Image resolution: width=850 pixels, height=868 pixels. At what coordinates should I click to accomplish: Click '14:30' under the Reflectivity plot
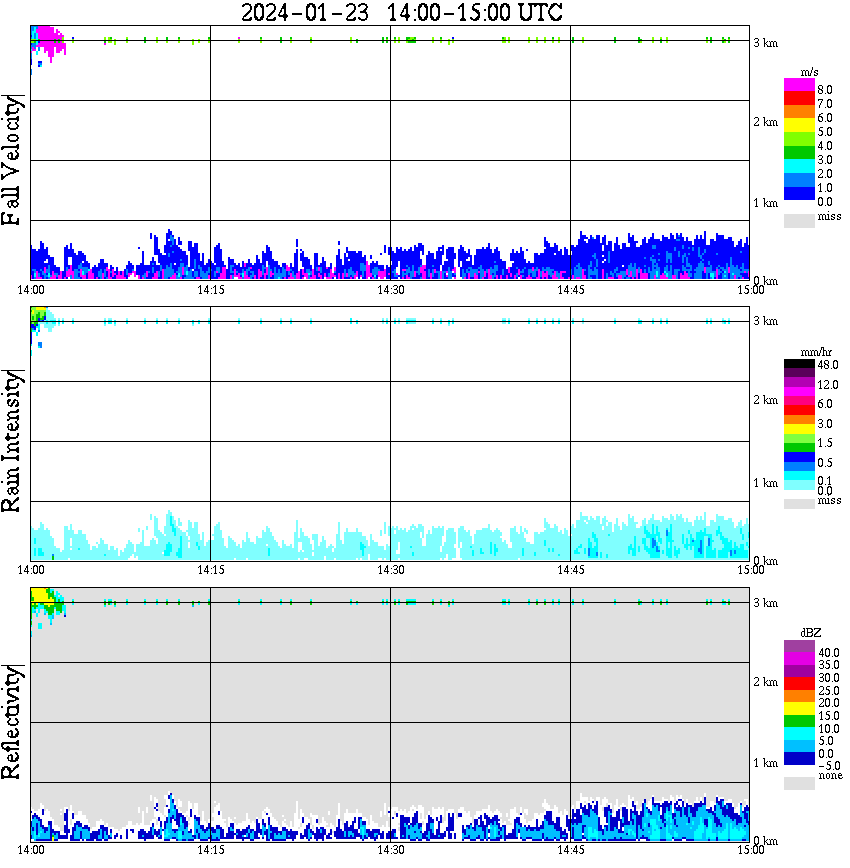pyautogui.click(x=390, y=850)
